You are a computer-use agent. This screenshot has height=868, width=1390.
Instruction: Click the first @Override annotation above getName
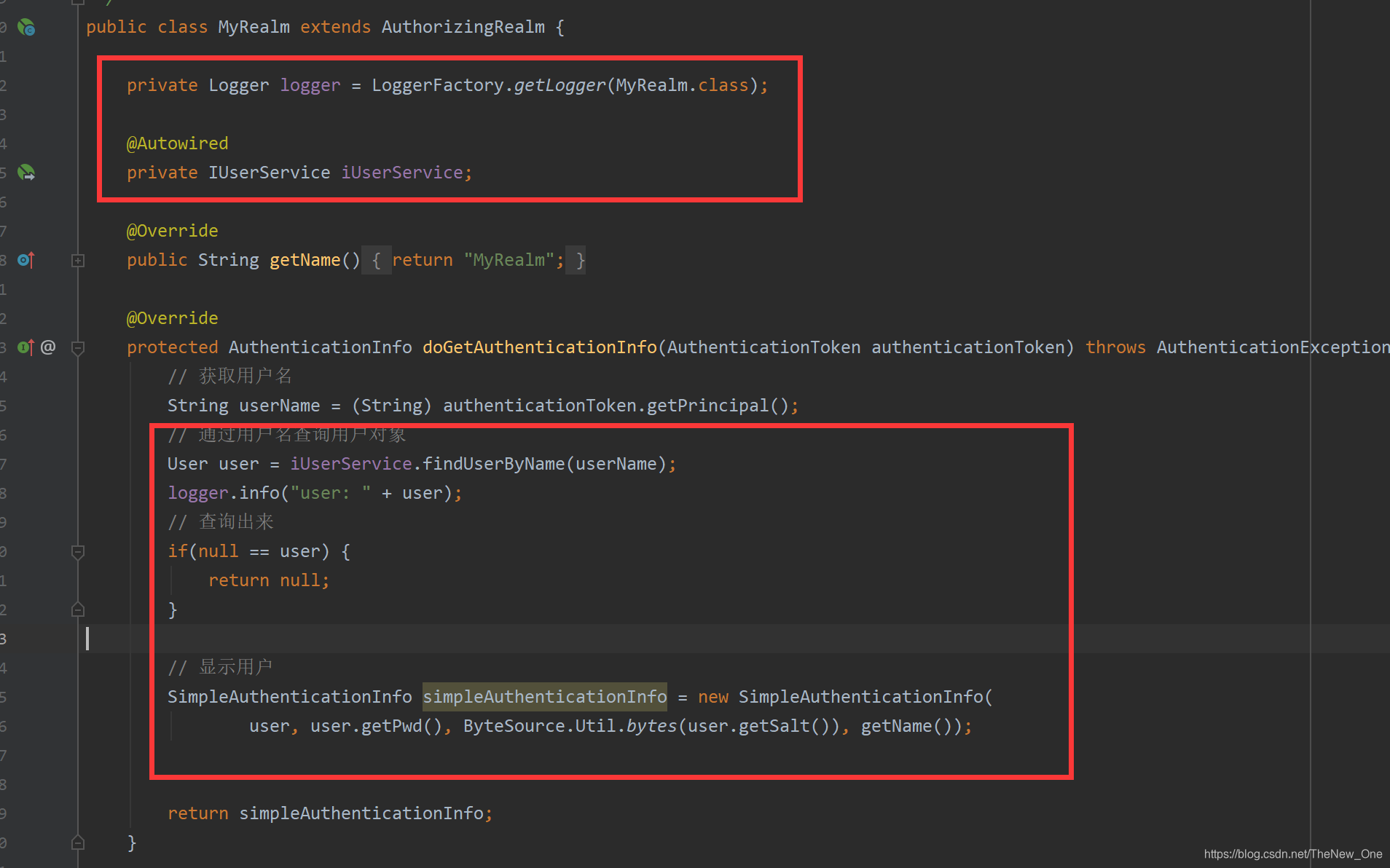[172, 231]
